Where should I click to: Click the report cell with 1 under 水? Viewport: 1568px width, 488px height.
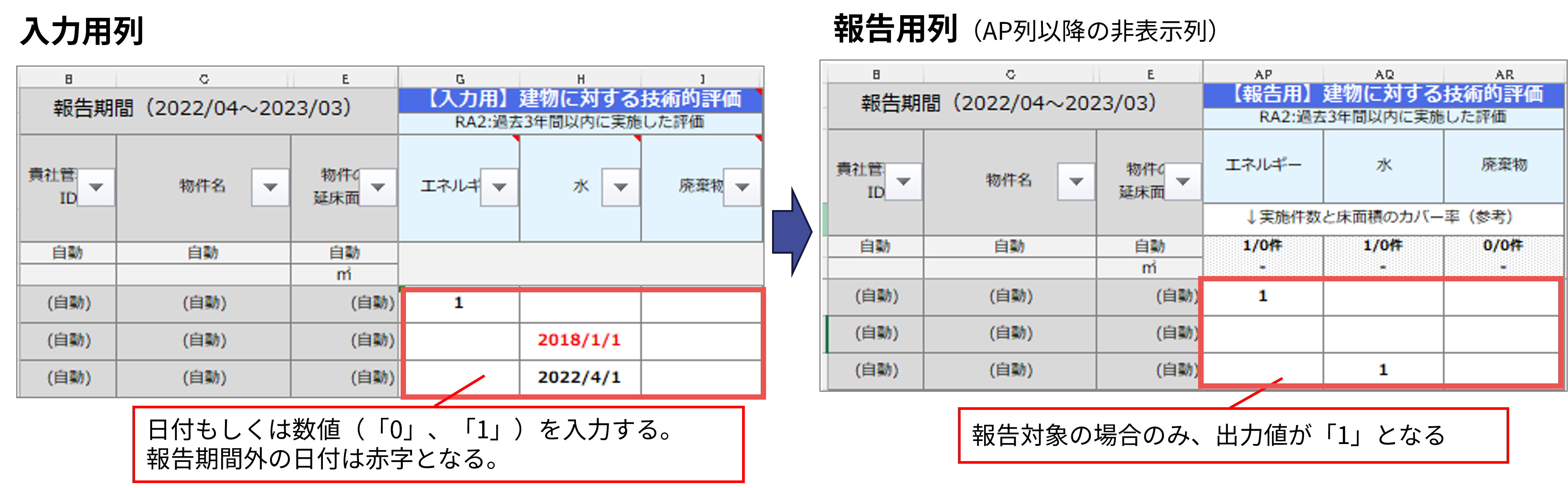1384,369
